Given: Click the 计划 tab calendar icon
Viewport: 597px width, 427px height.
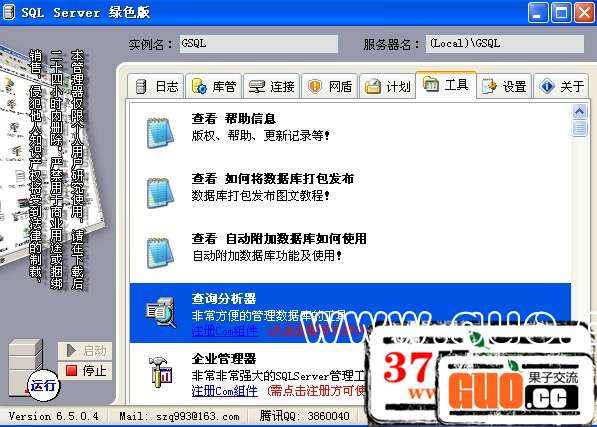Looking at the screenshot, I should click(x=373, y=86).
